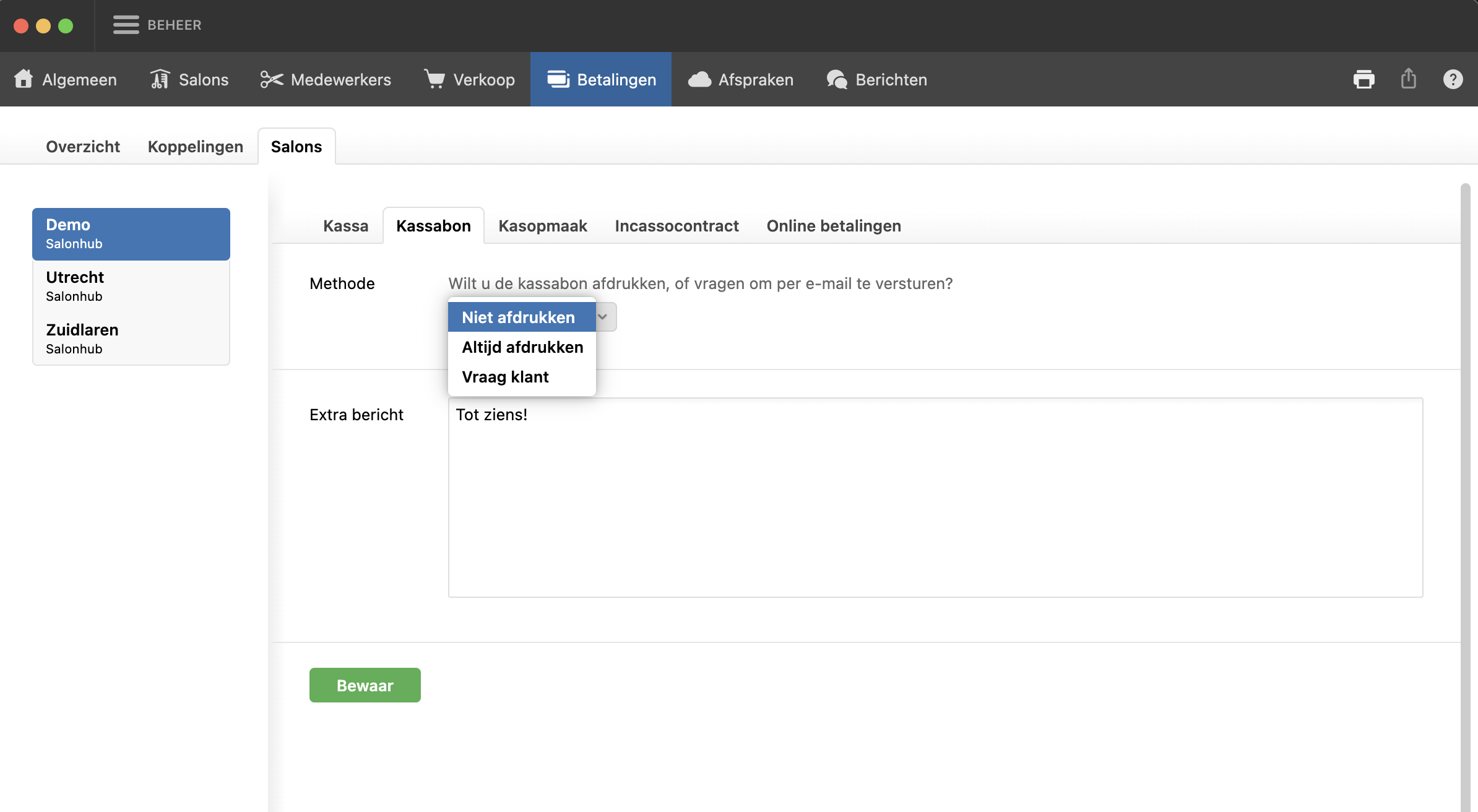Open Medewerkers via the scissors icon
Viewport: 1478px width, 812px height.
pyautogui.click(x=271, y=79)
